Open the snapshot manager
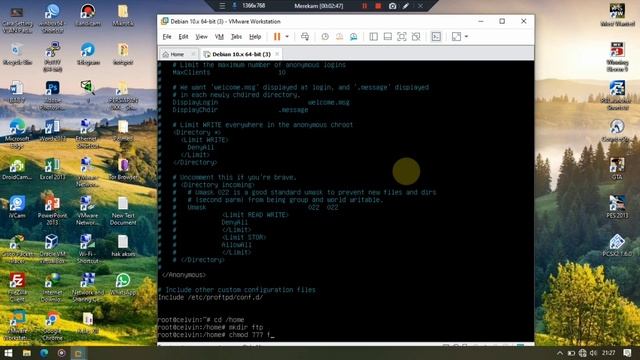 click(x=353, y=37)
